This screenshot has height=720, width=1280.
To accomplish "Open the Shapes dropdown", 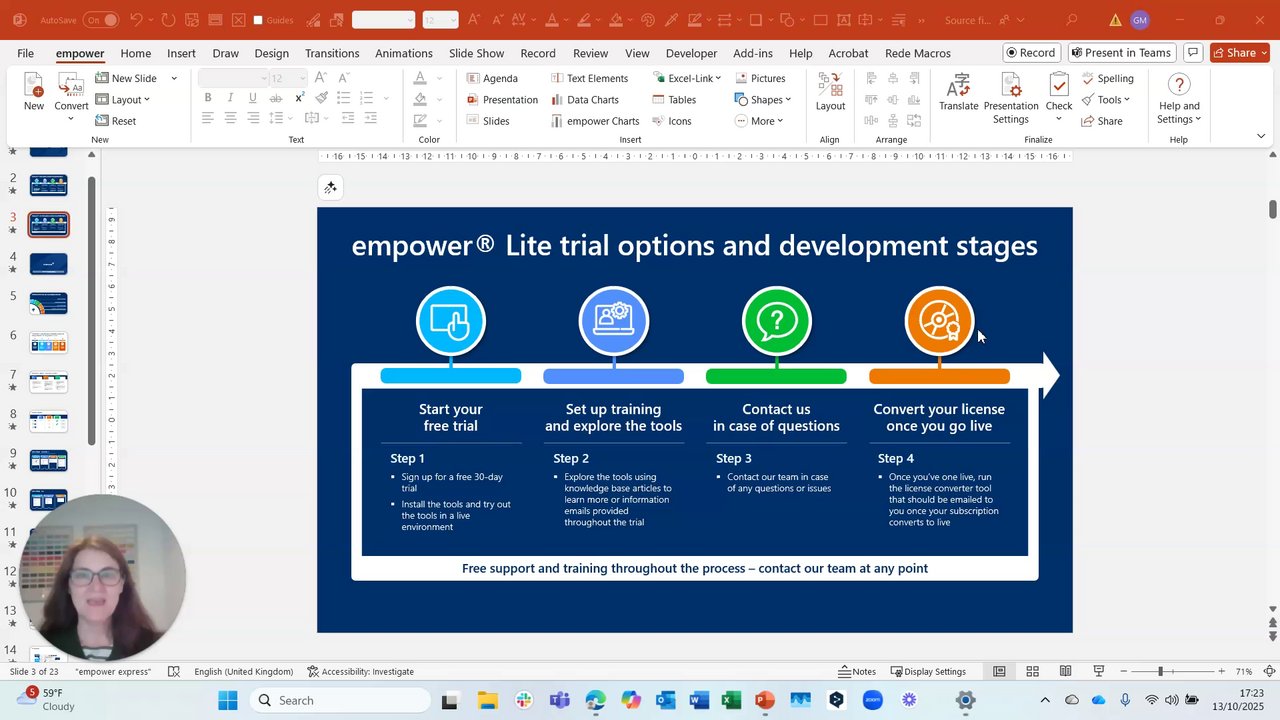I will [763, 100].
